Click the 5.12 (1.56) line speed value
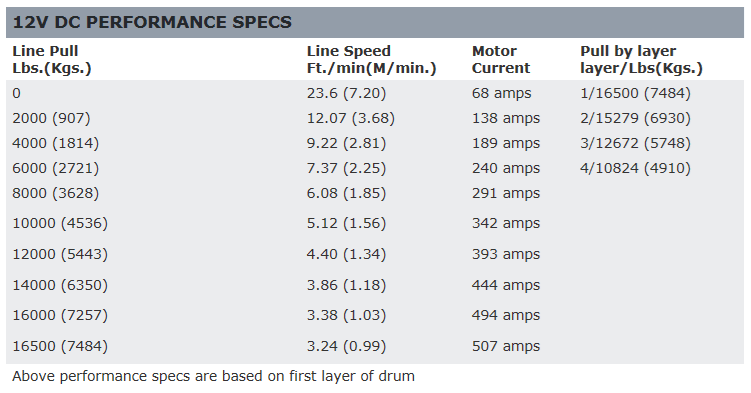This screenshot has height=393, width=751. (346, 223)
